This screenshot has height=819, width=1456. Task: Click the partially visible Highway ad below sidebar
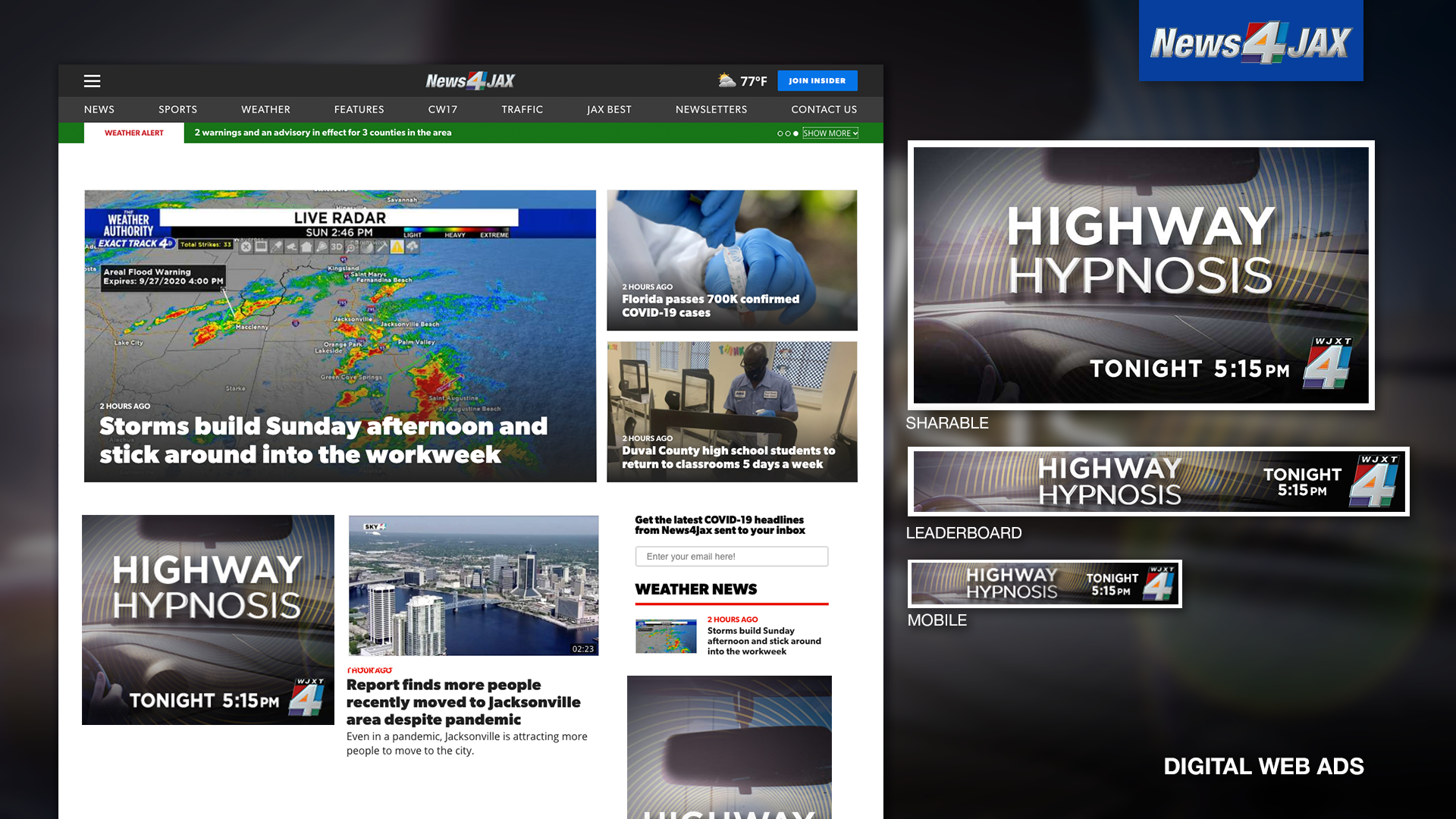click(730, 747)
